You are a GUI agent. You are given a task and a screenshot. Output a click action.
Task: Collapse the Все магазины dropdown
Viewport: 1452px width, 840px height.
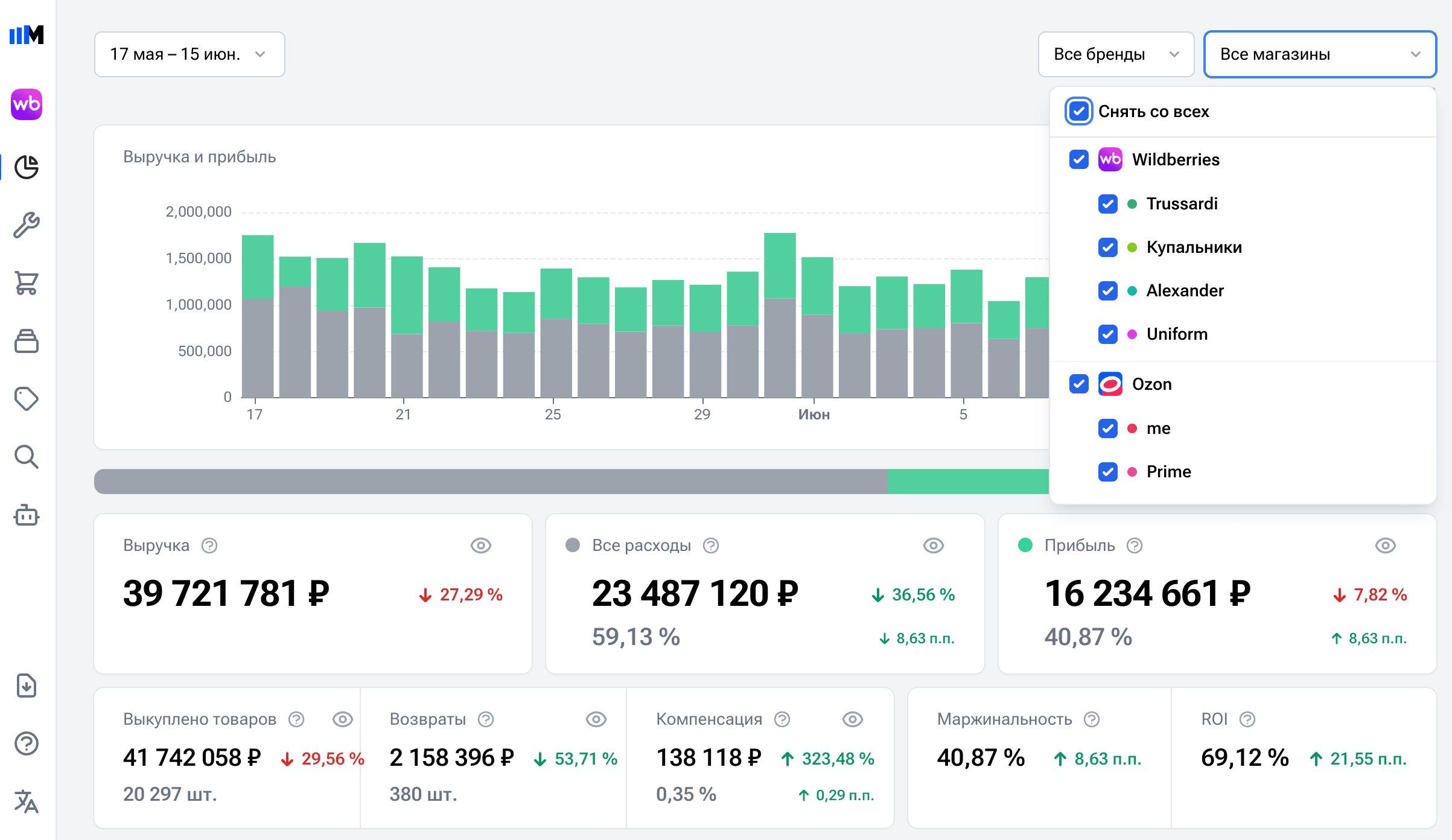coord(1320,54)
